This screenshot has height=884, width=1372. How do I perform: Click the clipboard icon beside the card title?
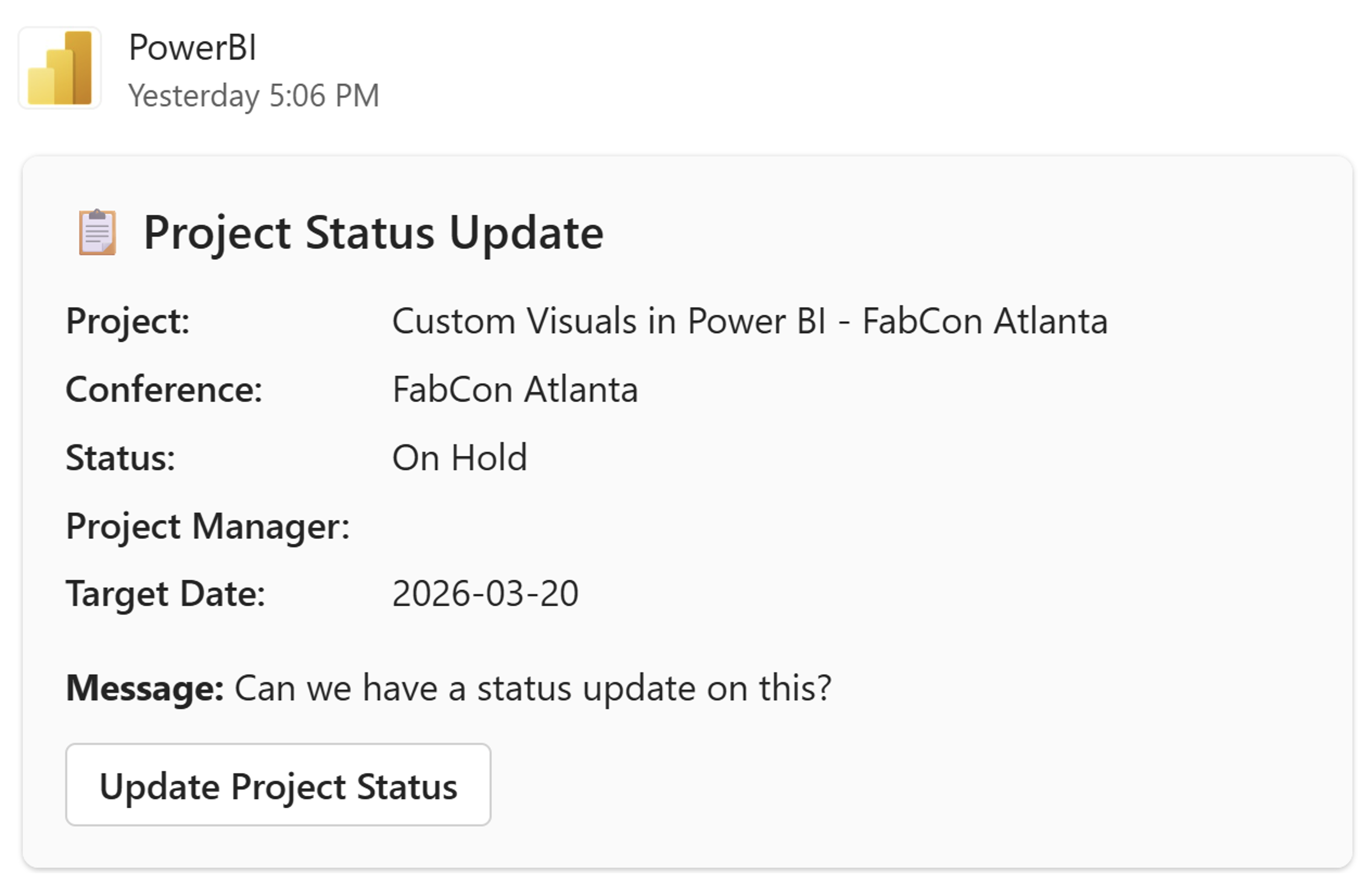(x=98, y=232)
